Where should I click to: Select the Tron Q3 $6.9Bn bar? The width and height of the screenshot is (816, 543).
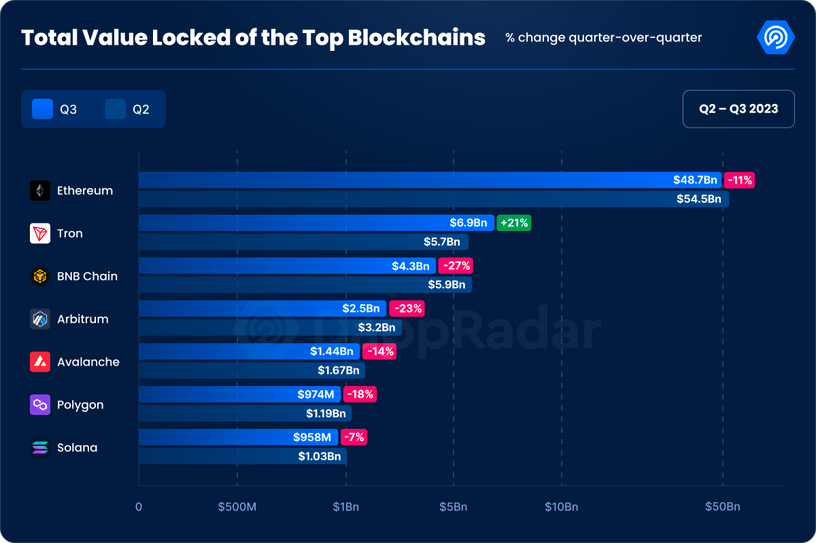pos(300,223)
